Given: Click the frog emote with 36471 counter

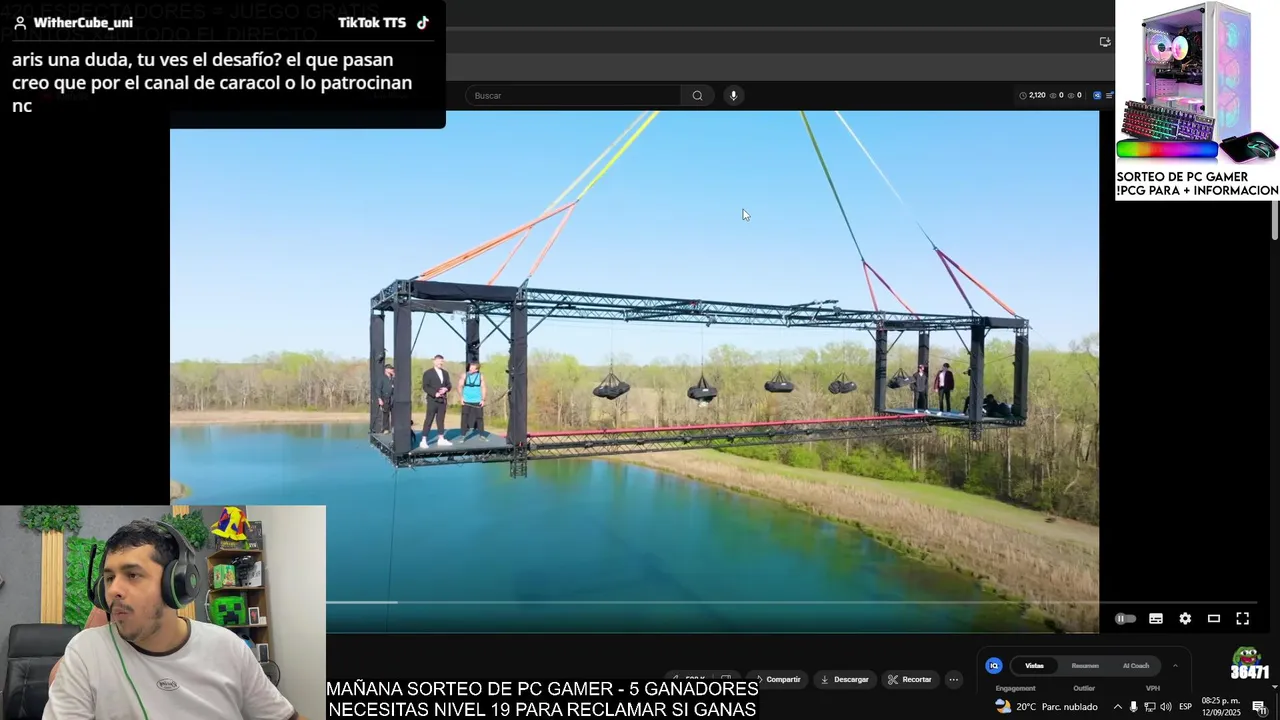Looking at the screenshot, I should [1249, 663].
